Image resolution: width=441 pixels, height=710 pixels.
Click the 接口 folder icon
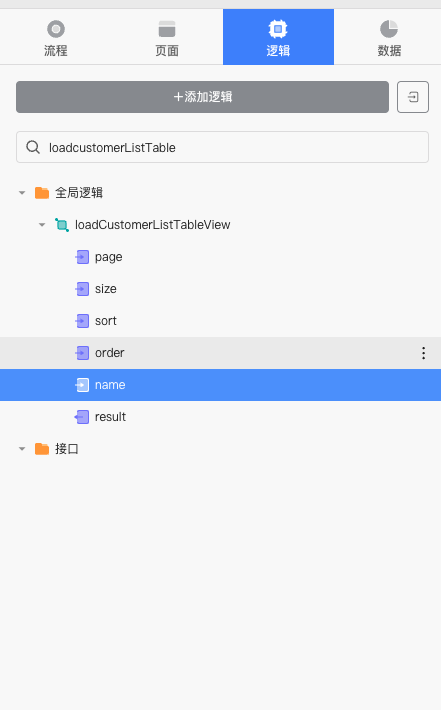pos(42,449)
